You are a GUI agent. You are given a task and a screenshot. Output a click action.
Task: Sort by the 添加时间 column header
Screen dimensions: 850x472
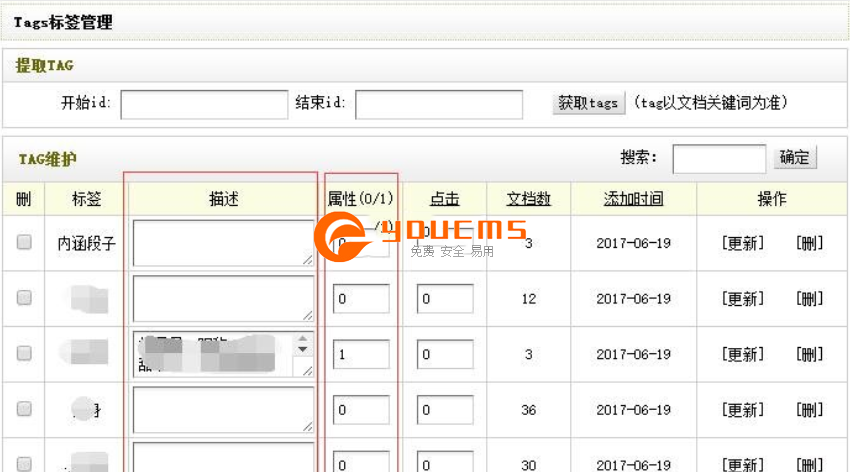coord(633,199)
